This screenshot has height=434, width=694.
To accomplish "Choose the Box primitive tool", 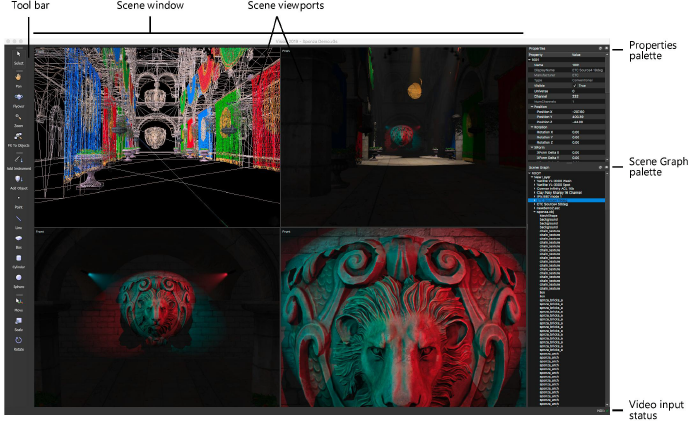I will click(x=19, y=241).
